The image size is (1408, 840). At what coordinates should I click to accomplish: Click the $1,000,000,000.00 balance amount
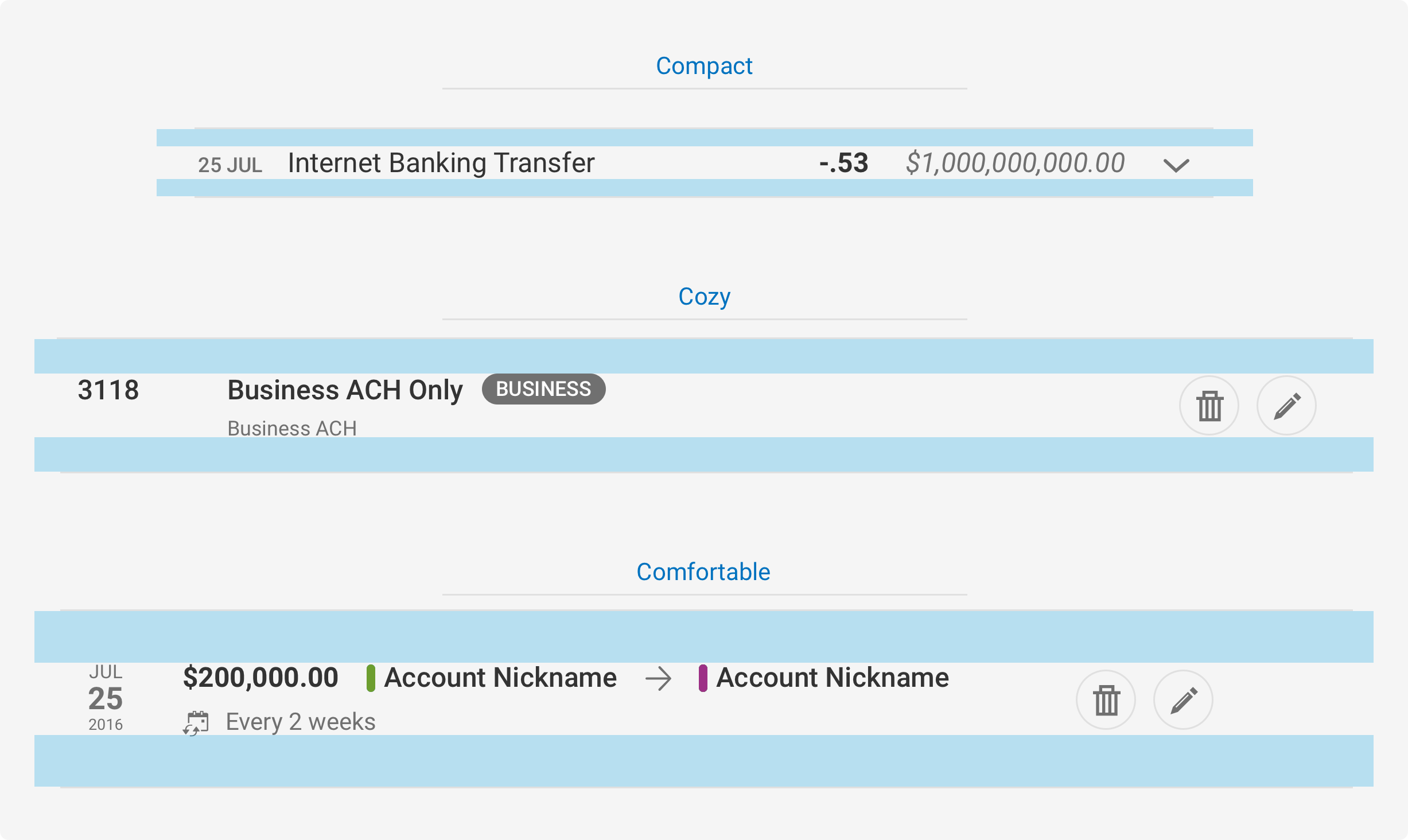click(1015, 163)
